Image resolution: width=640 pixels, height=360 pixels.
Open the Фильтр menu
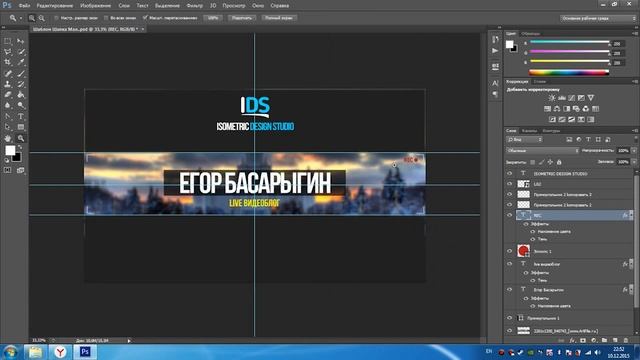click(x=195, y=6)
